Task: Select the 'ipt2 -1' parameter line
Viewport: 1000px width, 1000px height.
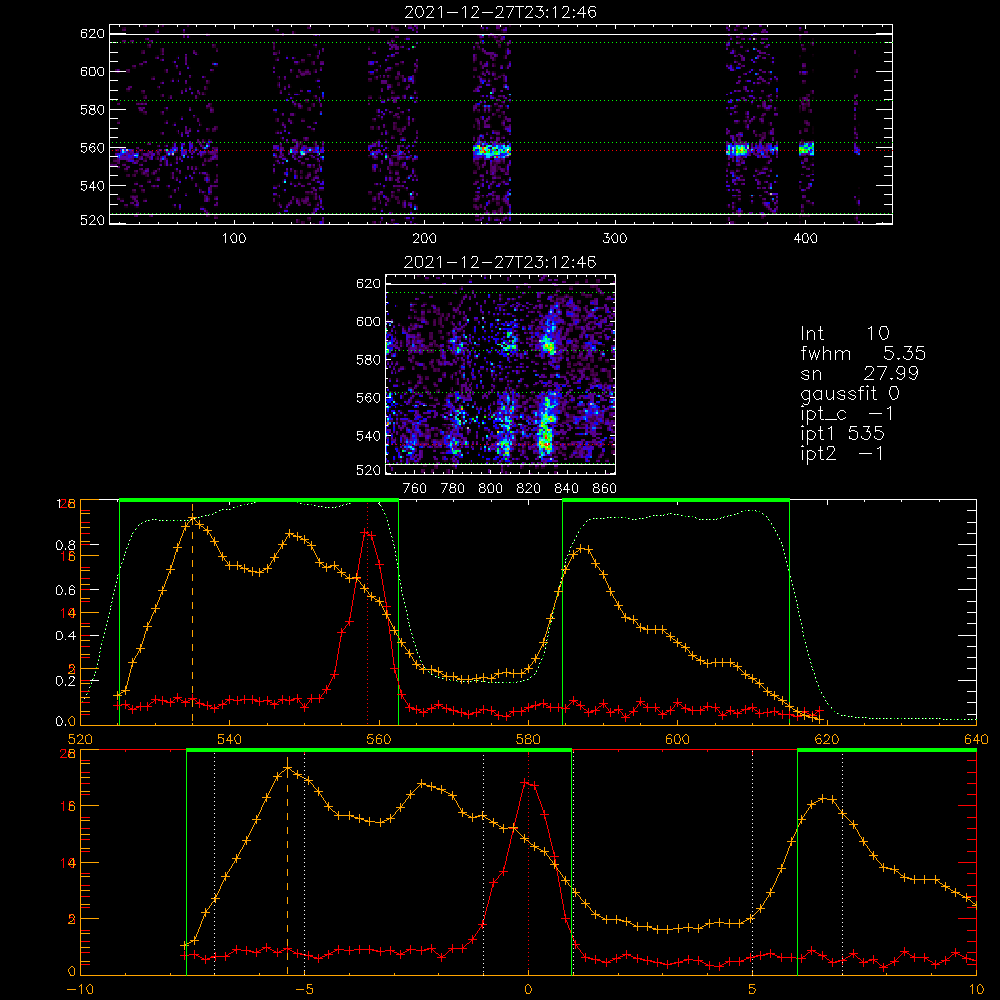Action: 842,453
